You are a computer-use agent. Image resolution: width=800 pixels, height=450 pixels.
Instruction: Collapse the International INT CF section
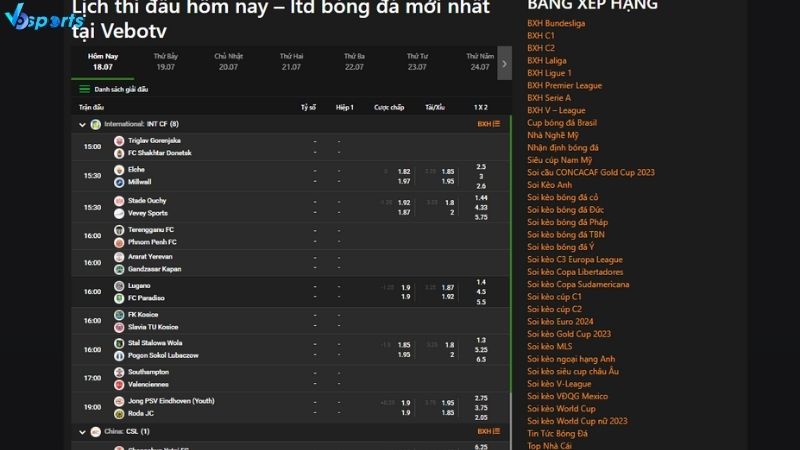[82, 124]
